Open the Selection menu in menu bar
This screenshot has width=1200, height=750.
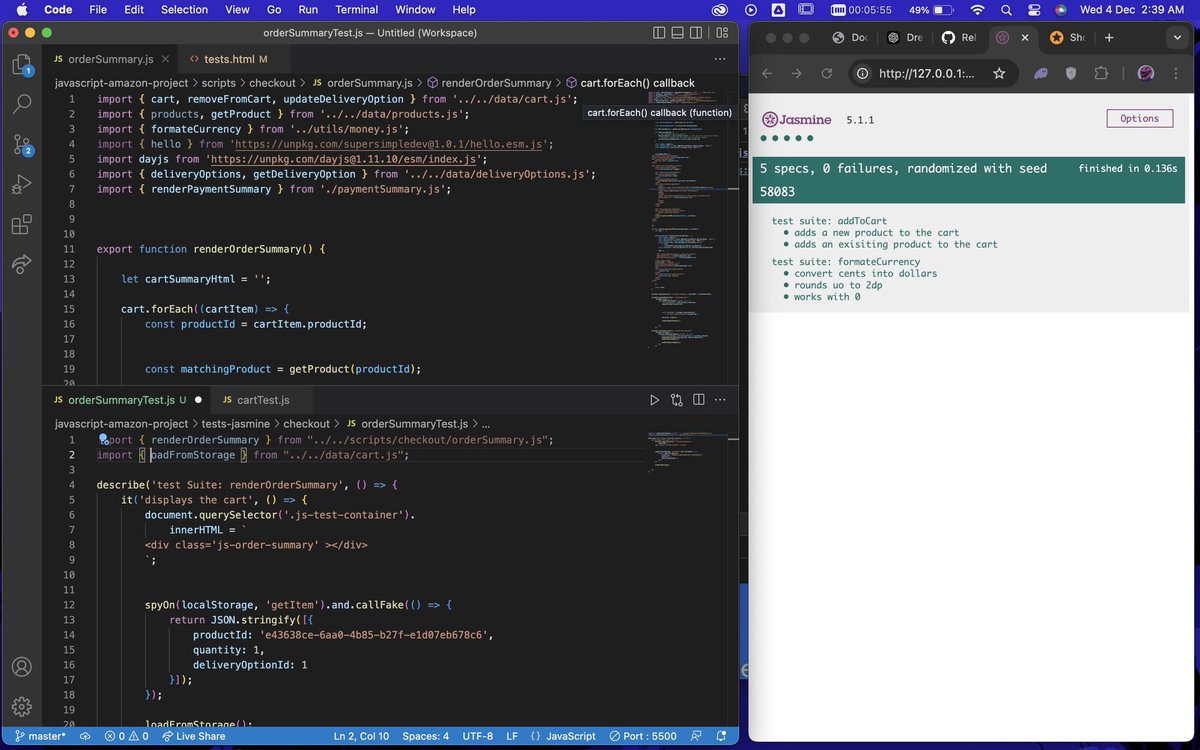point(184,10)
